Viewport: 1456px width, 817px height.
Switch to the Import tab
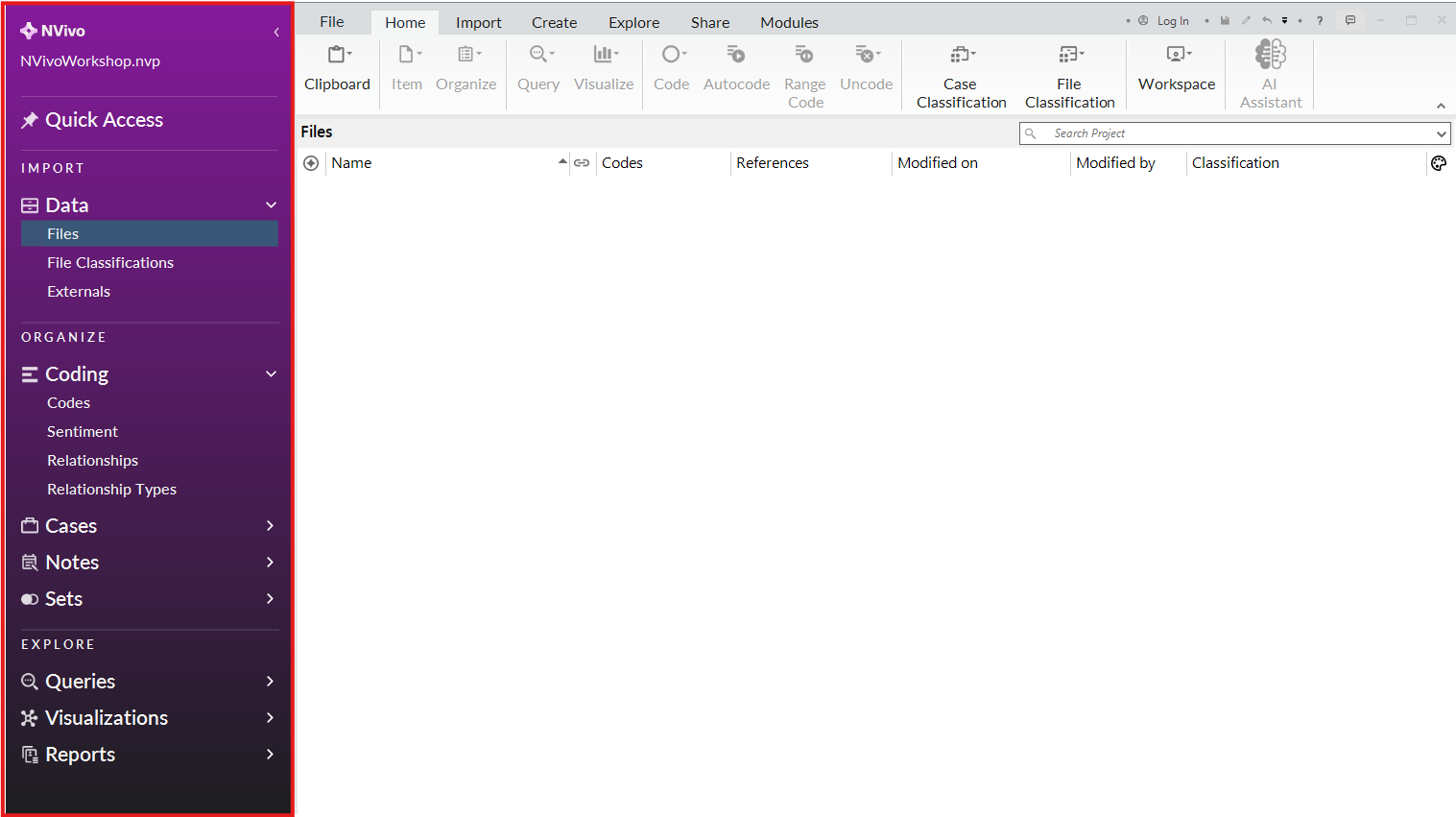tap(479, 22)
